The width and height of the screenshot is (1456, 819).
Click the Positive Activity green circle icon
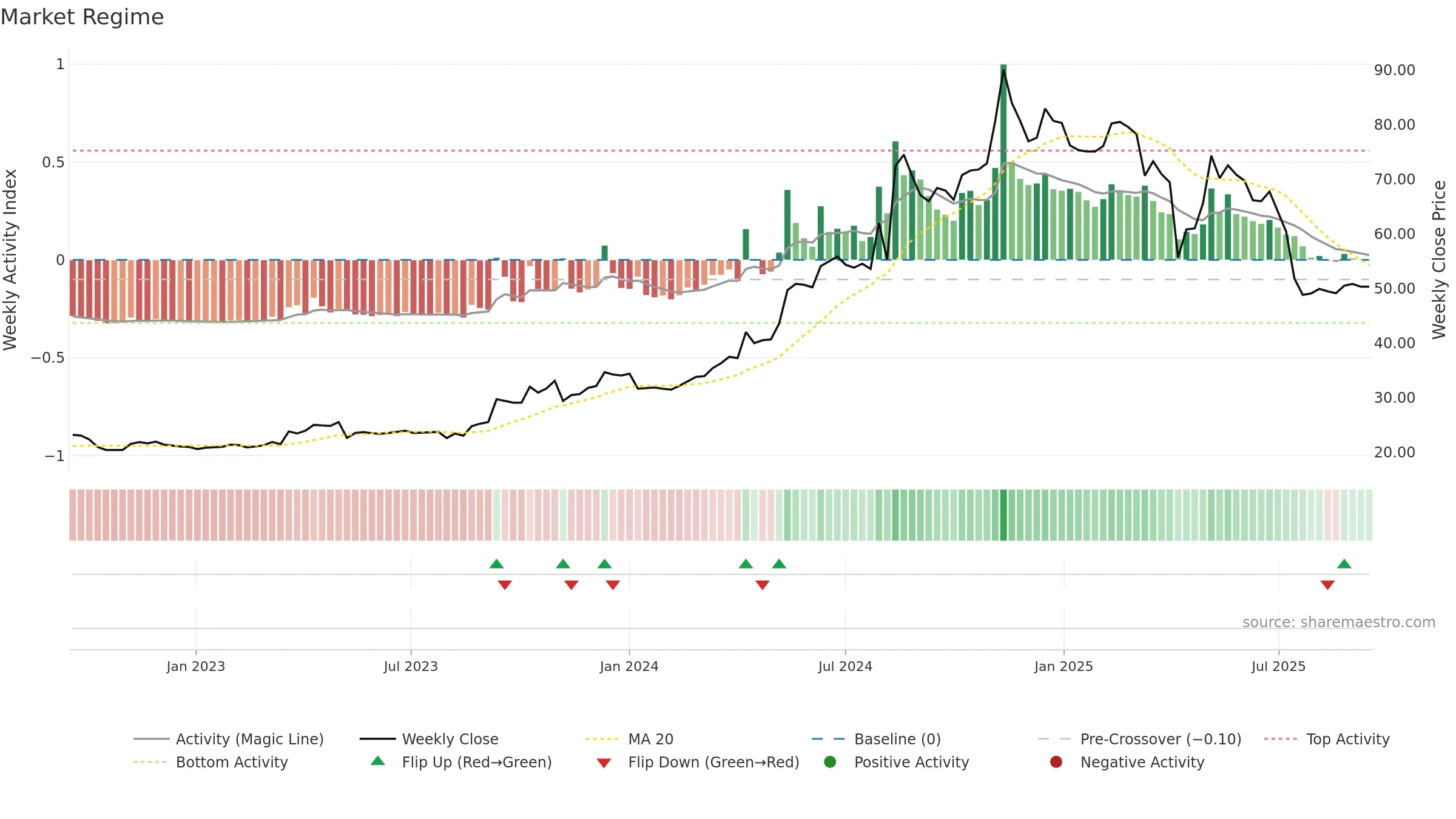830,762
